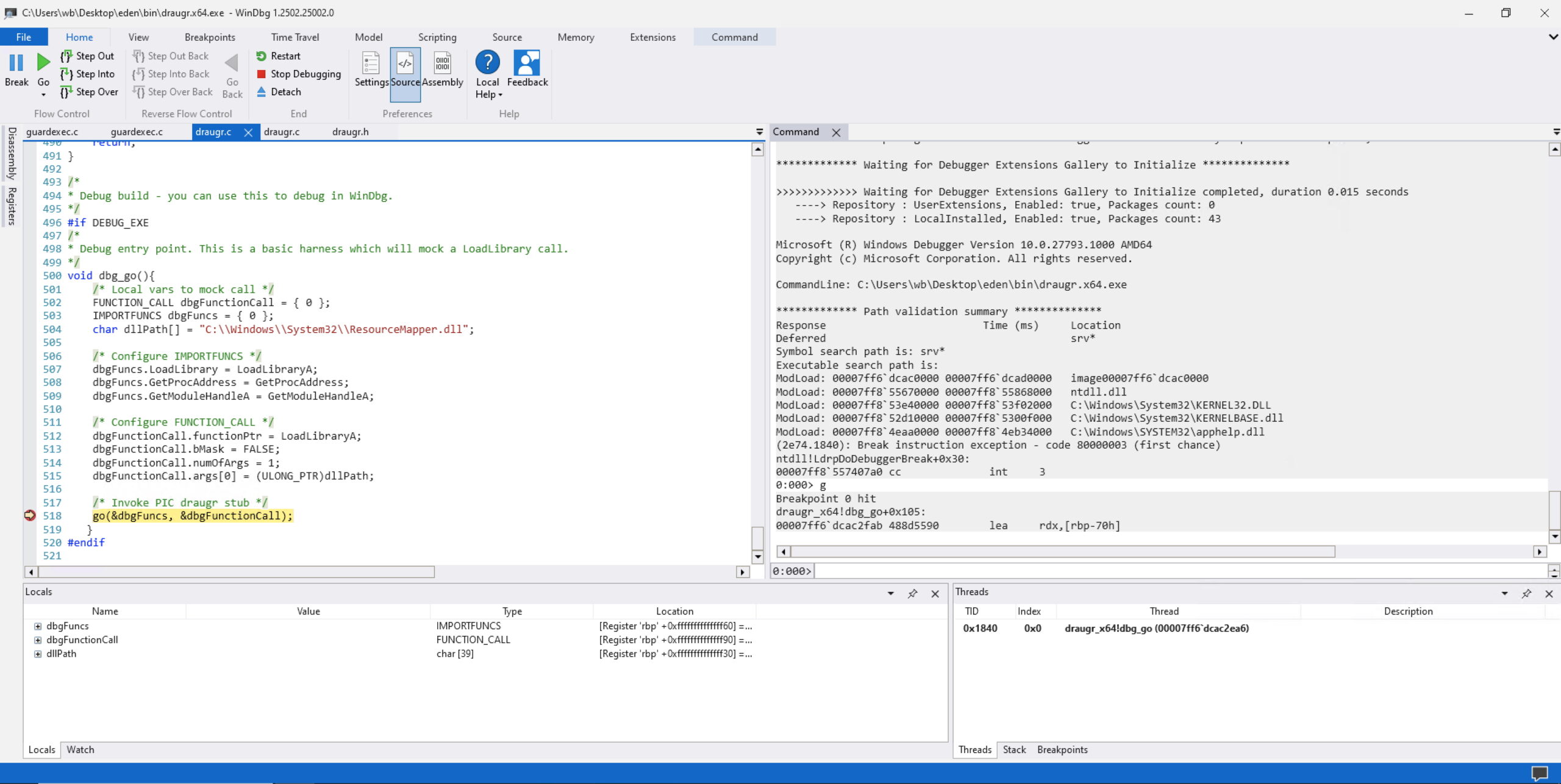This screenshot has width=1561, height=784.
Task: Click the Break pause icon
Action: click(x=16, y=63)
